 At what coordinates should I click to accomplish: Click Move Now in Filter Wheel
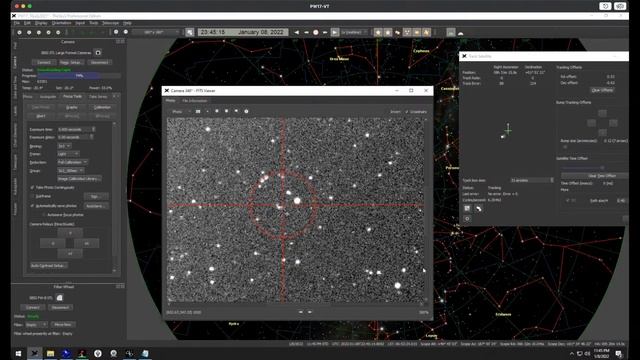(63, 324)
